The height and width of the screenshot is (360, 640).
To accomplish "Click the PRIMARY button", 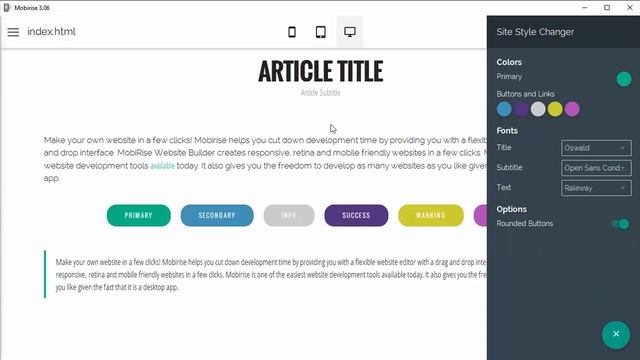I will point(139,215).
